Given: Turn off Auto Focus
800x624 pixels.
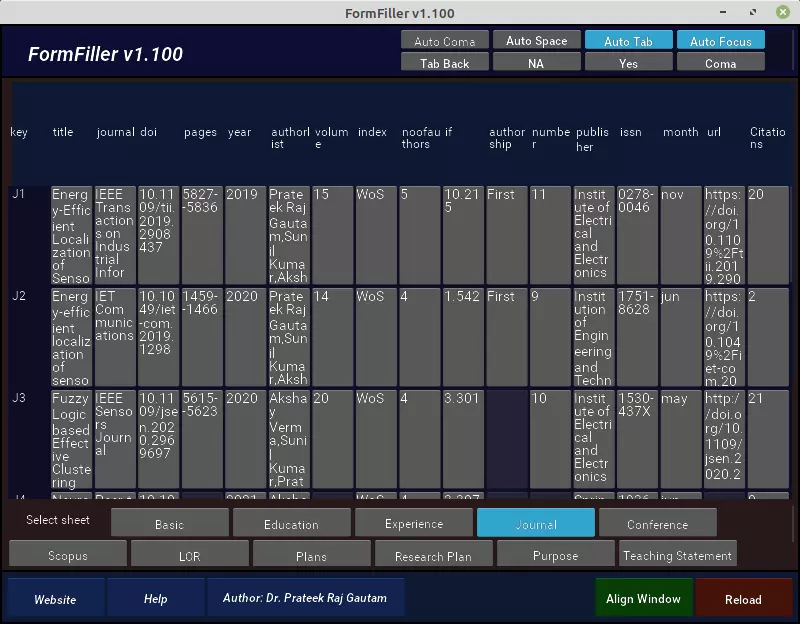Looking at the screenshot, I should pyautogui.click(x=720, y=41).
